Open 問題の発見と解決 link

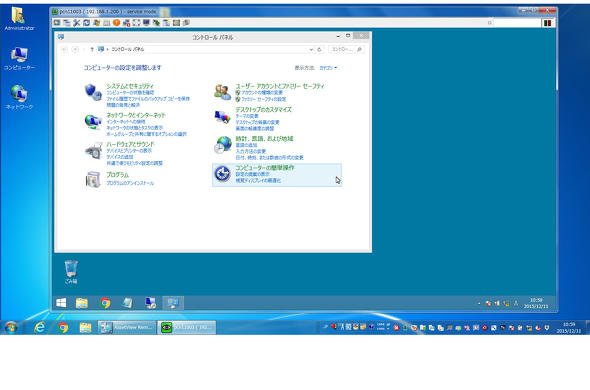tap(123, 105)
